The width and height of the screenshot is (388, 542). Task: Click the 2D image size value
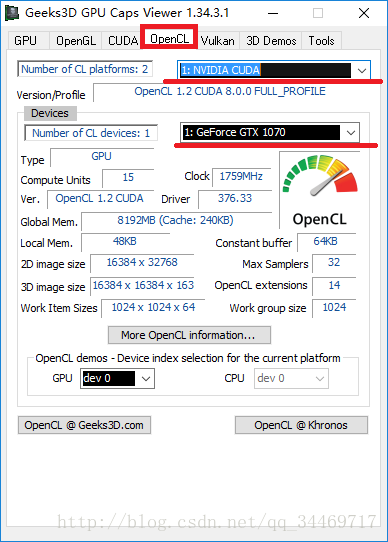(142, 262)
